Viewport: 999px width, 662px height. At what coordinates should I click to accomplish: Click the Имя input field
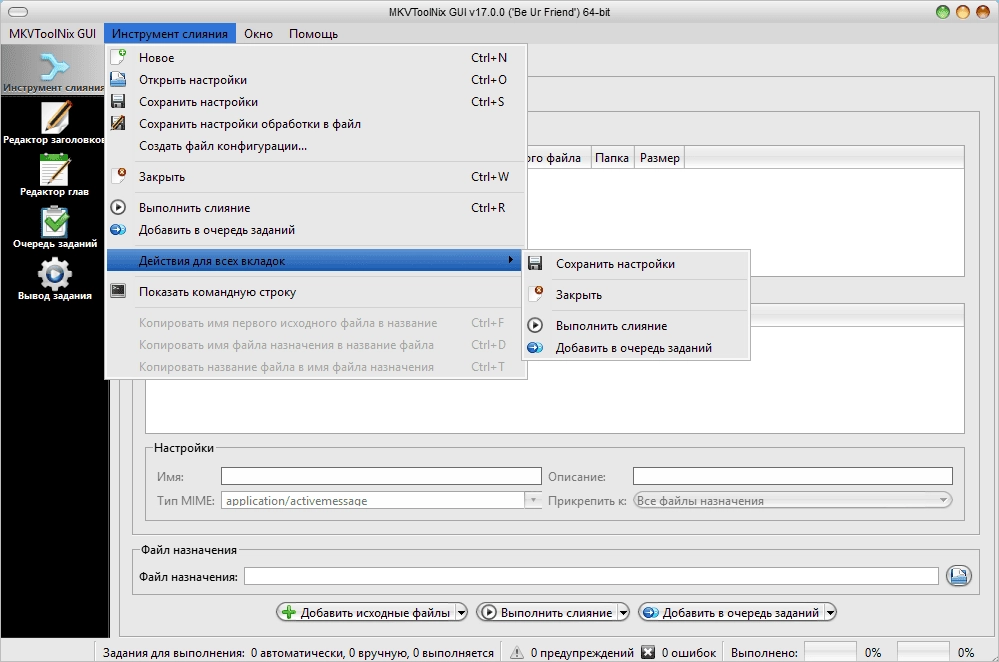click(x=381, y=476)
